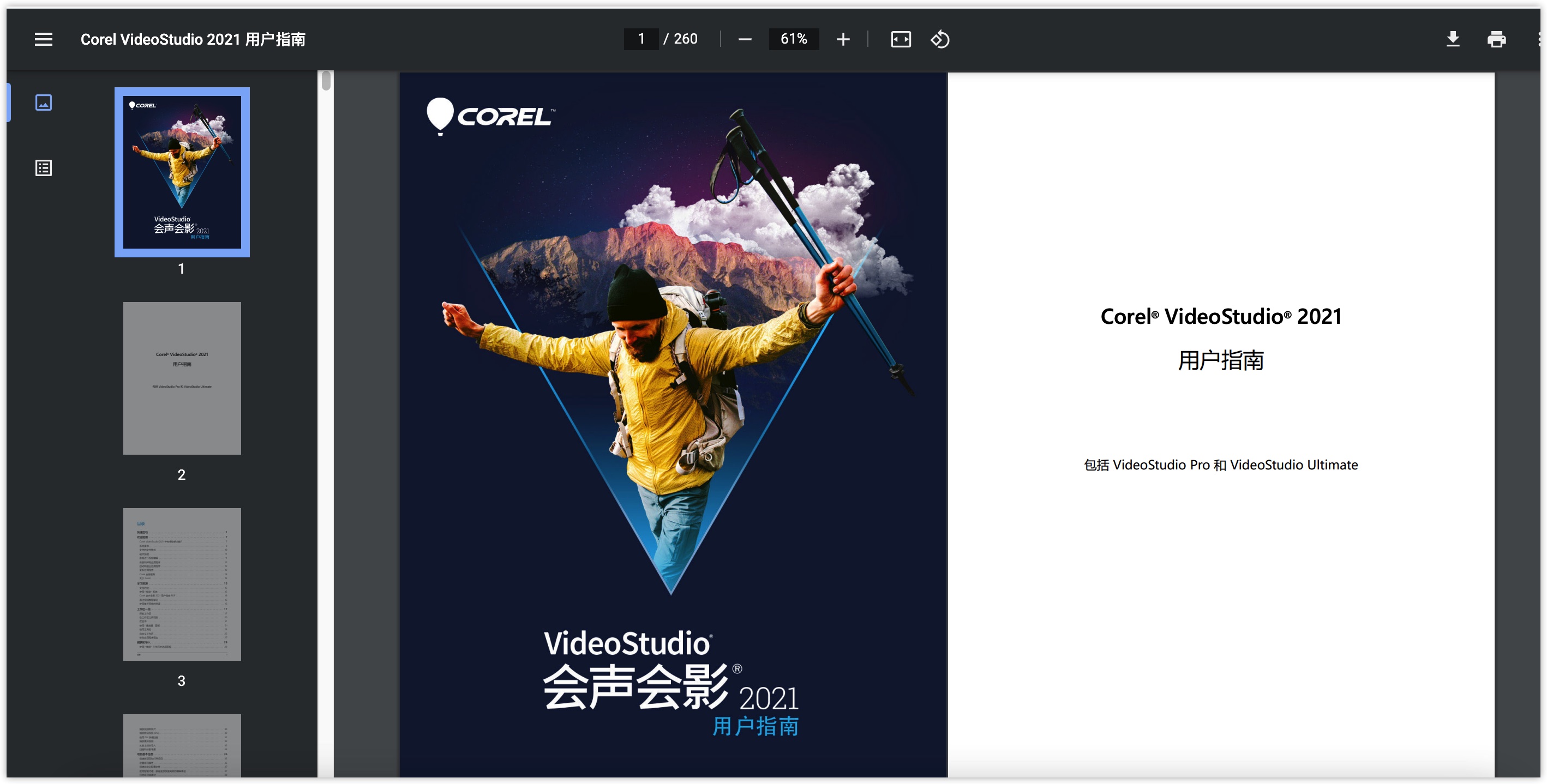Click the "VideoStudio" title on the cover
The width and height of the screenshot is (1547, 784).
[x=627, y=643]
